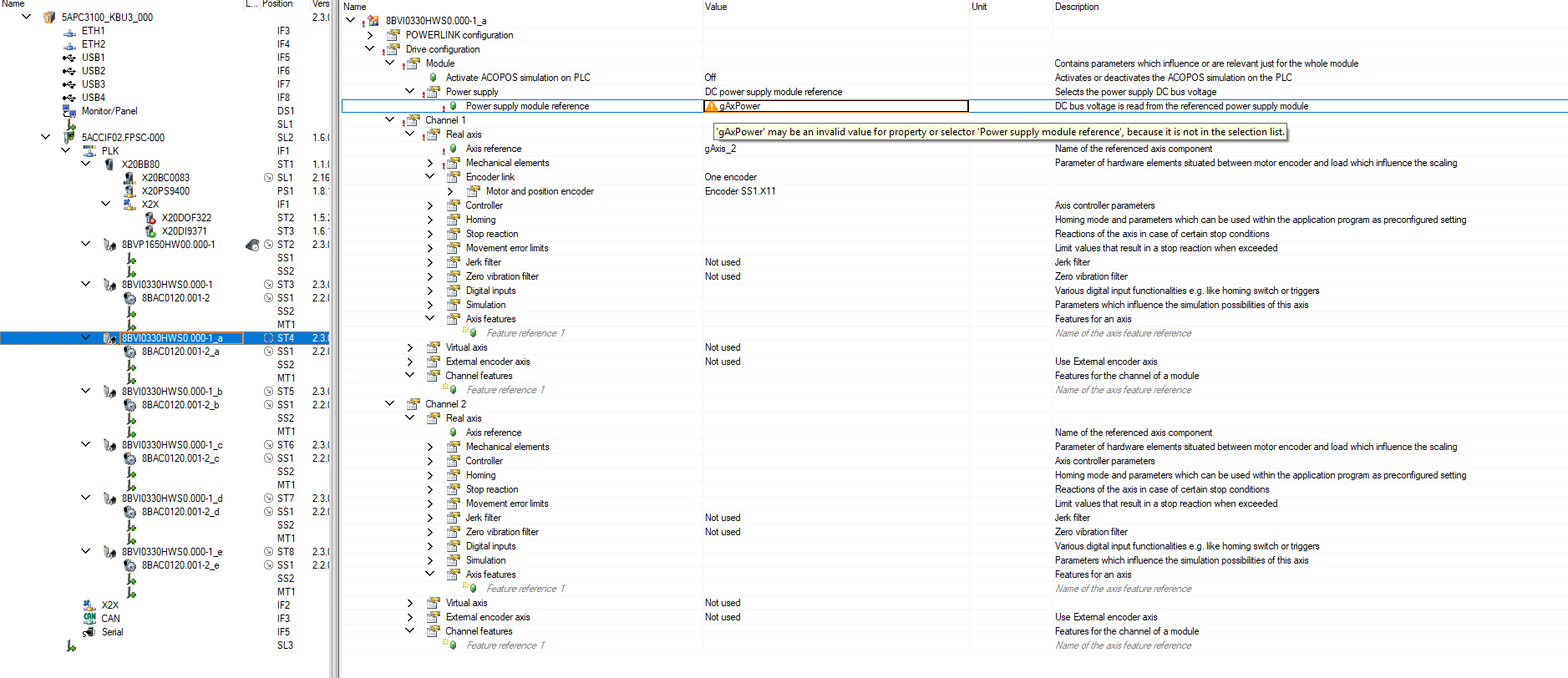Collapse the X20BB80 node

86,164
